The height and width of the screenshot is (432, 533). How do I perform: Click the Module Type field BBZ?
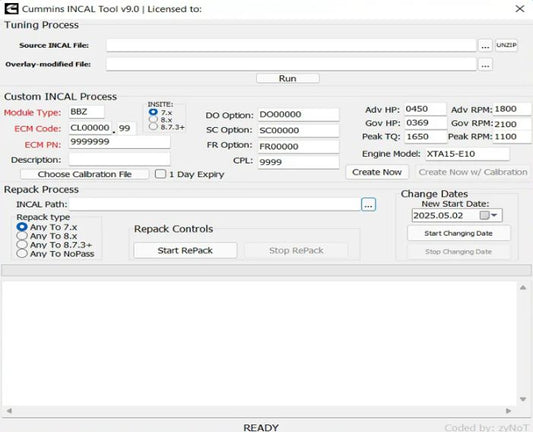tap(86, 112)
